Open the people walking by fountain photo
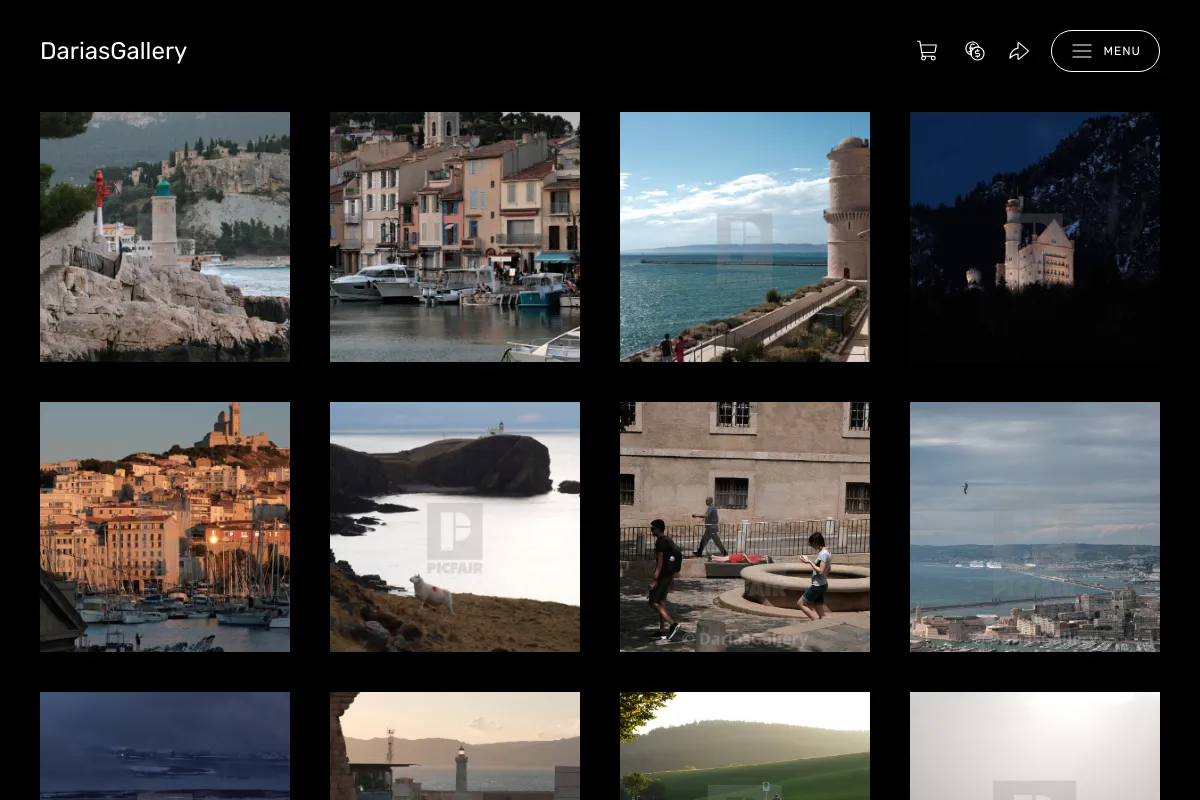 pyautogui.click(x=745, y=527)
